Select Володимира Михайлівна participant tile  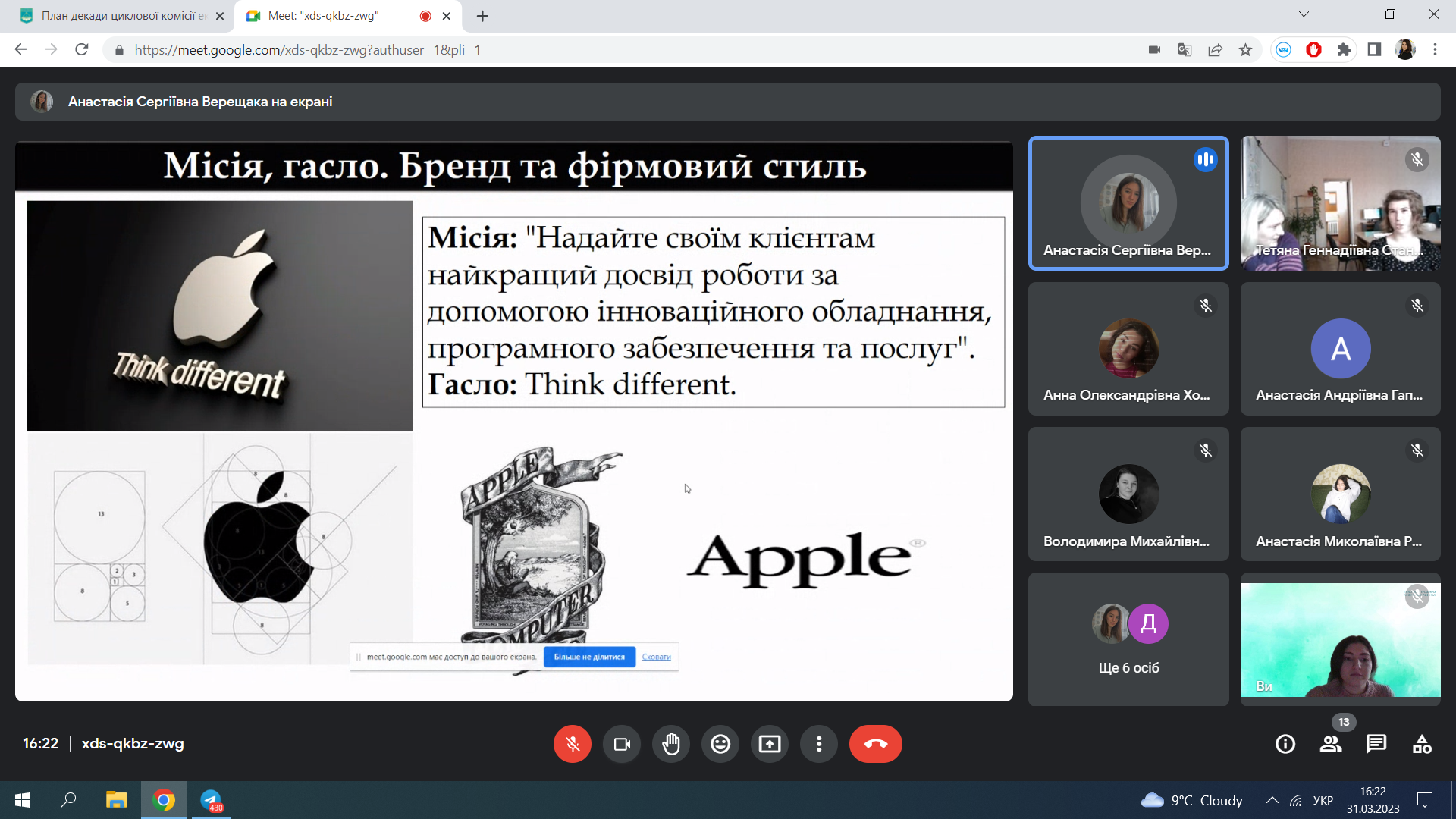click(x=1128, y=494)
